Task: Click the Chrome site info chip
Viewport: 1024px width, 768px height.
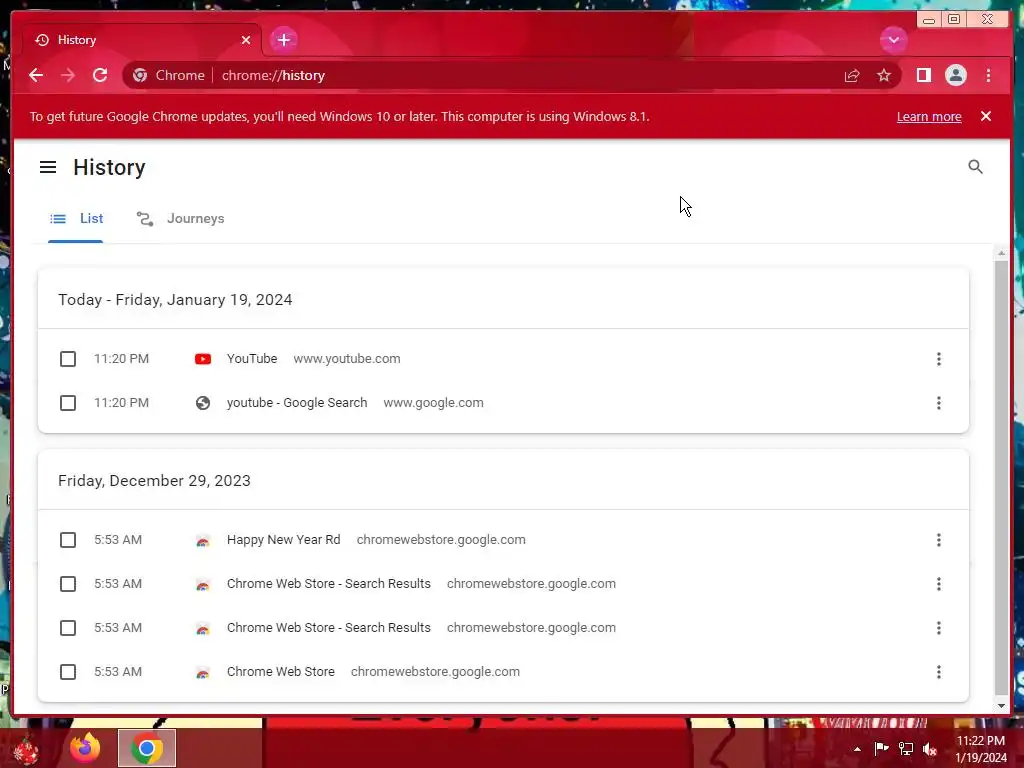Action: coord(169,75)
